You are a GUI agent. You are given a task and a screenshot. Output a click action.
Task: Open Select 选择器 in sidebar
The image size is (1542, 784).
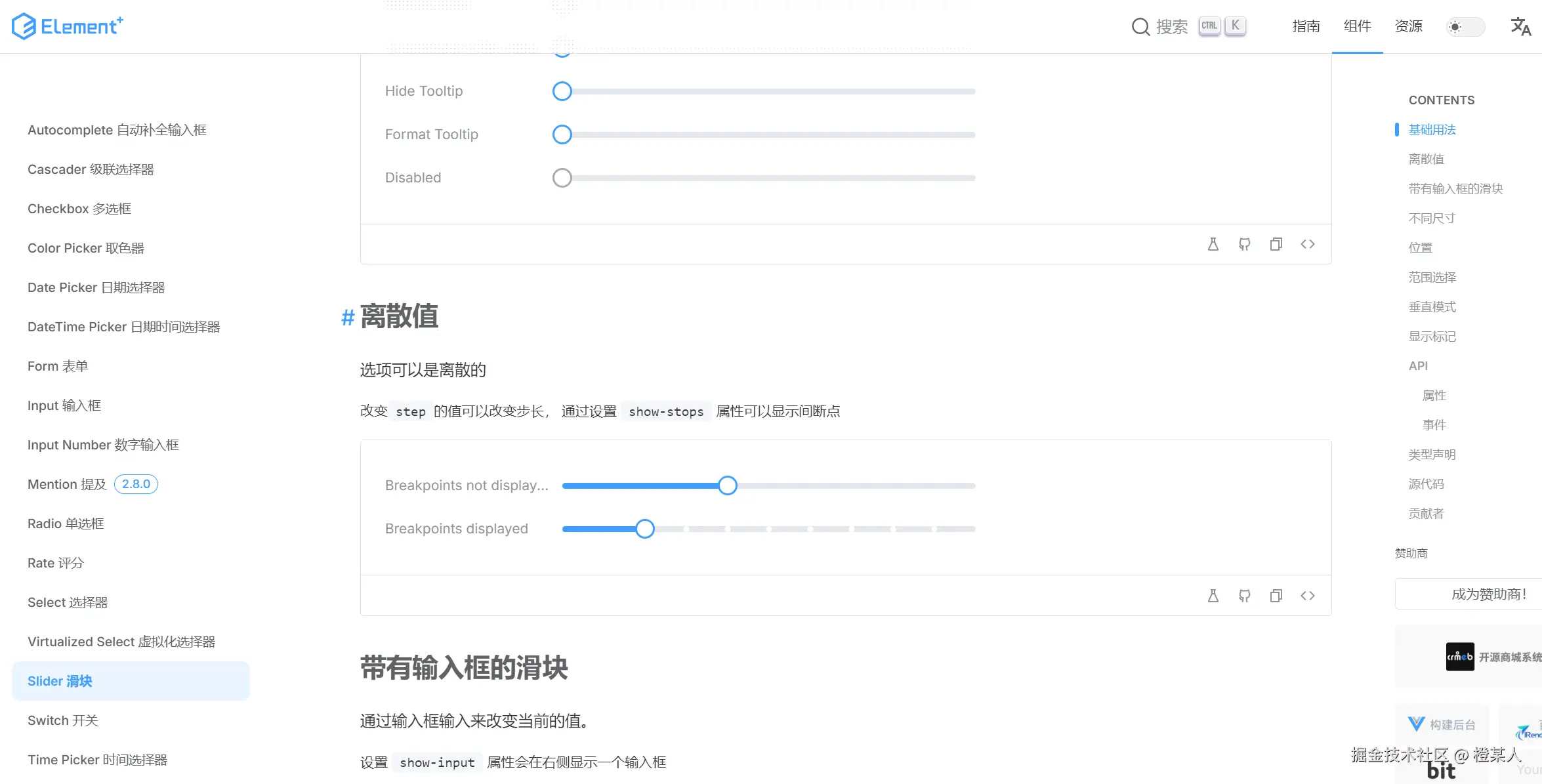[68, 602]
